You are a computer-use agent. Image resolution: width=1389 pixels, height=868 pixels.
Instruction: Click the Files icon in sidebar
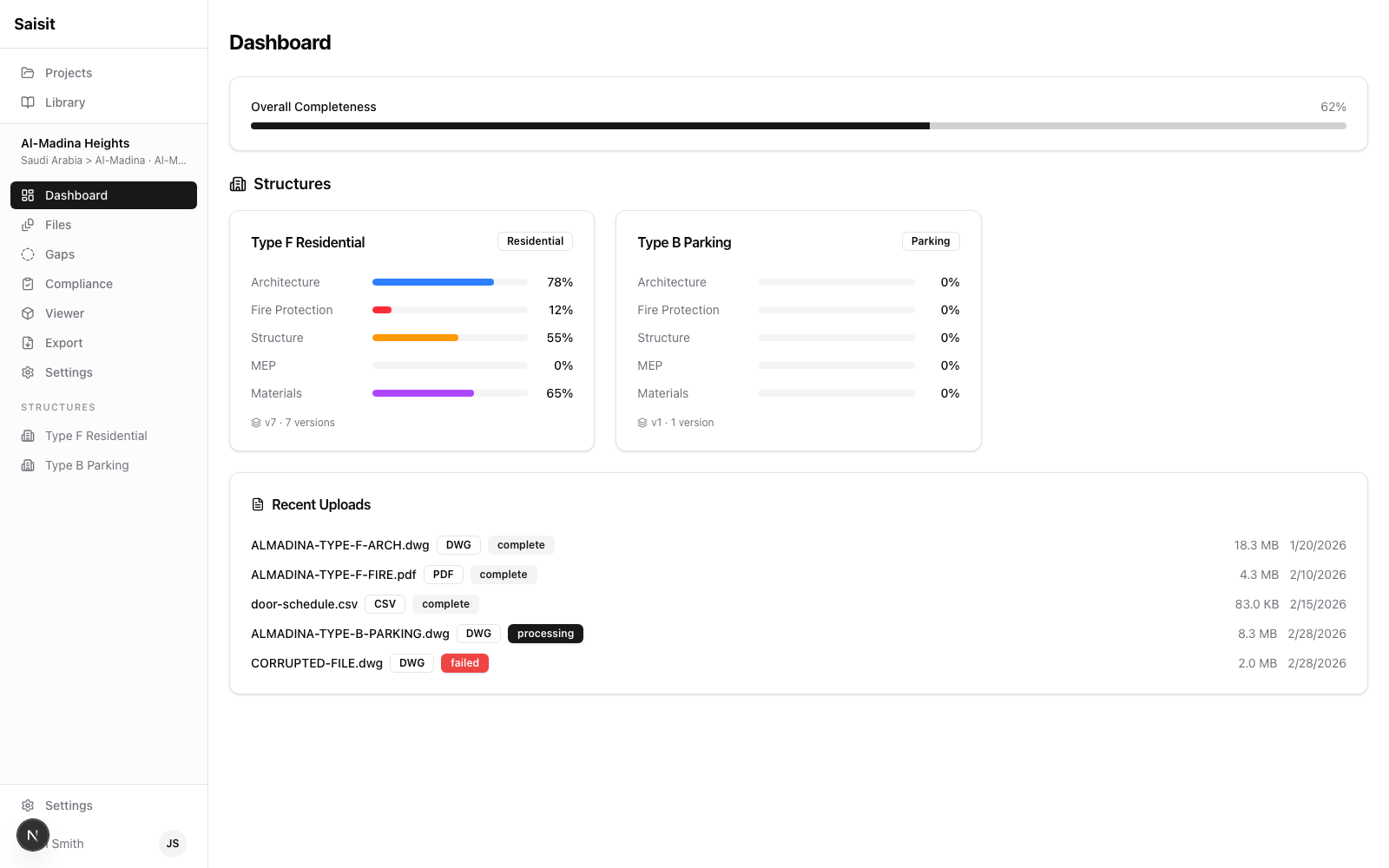click(28, 225)
